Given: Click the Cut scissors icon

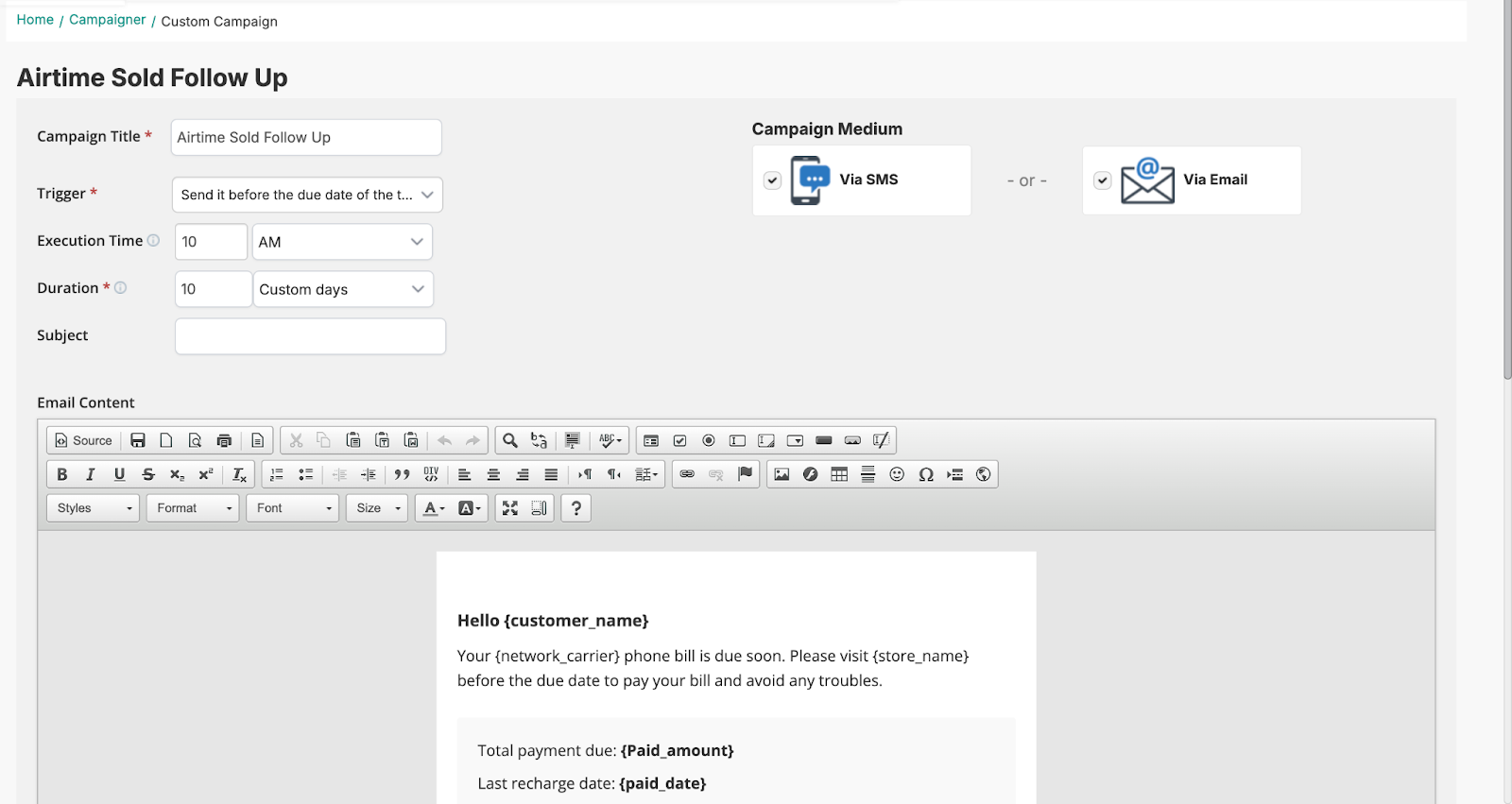Looking at the screenshot, I should (296, 440).
